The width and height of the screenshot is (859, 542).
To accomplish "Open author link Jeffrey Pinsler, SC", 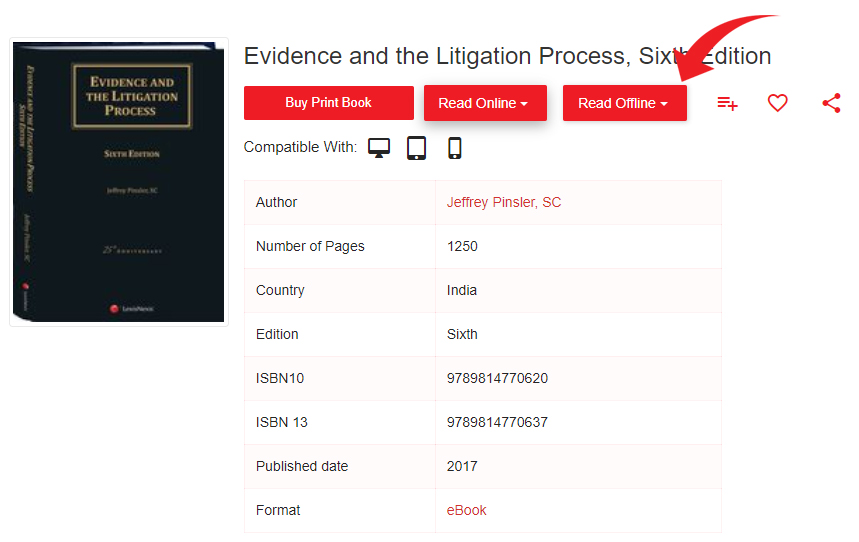I will point(503,202).
